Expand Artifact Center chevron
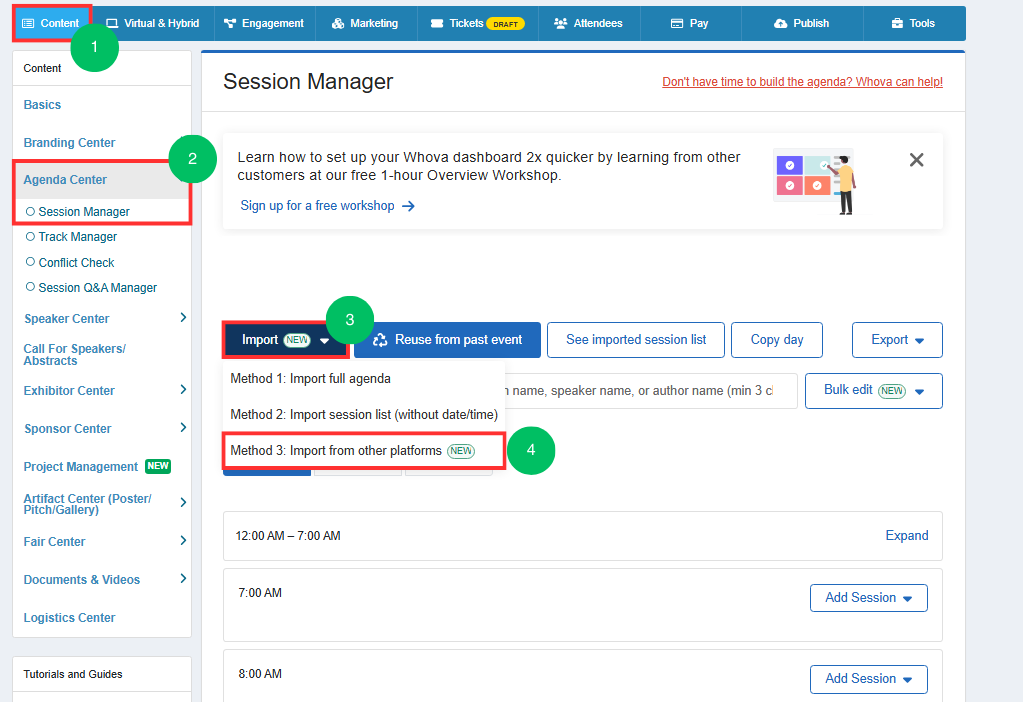 pos(183,502)
